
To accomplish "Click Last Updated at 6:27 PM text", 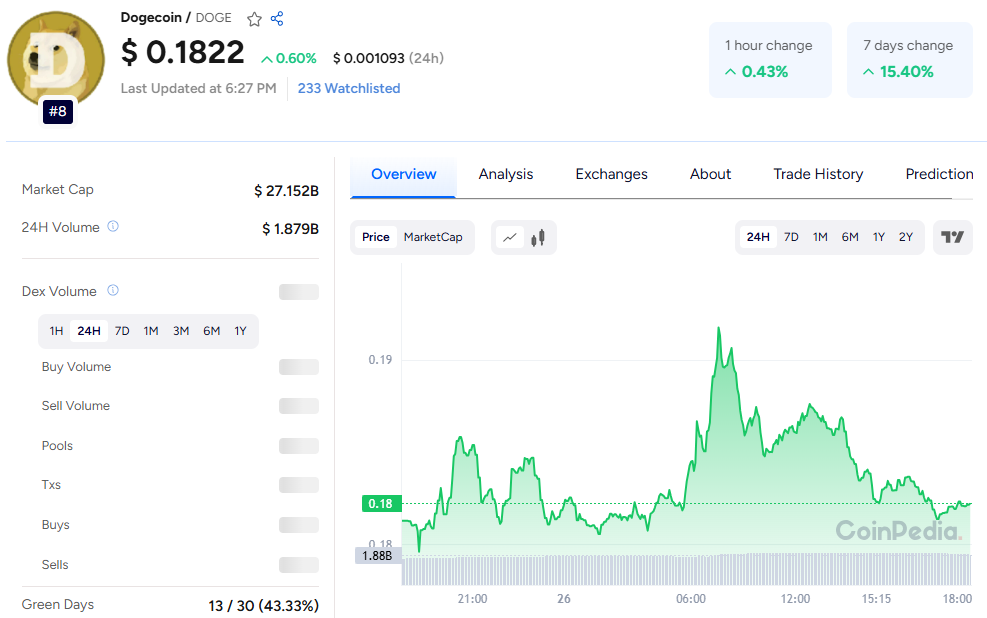I will [x=198, y=88].
